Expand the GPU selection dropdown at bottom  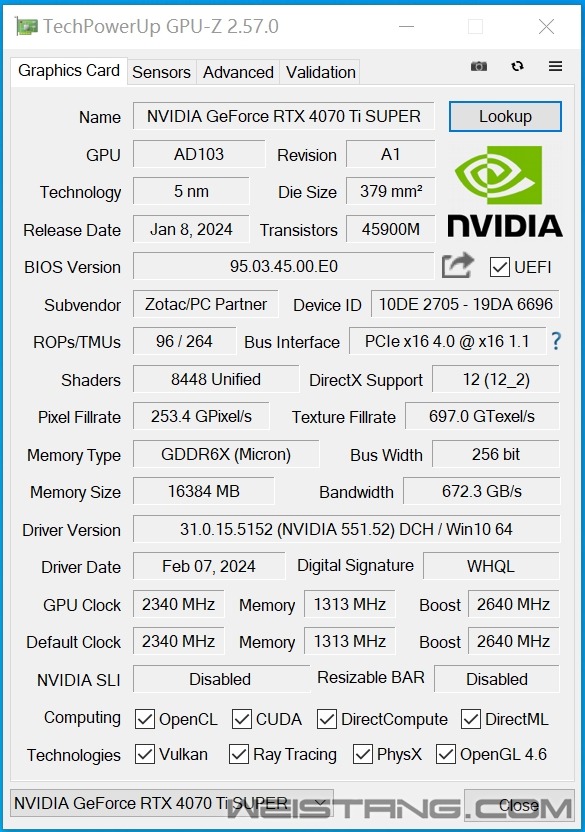pyautogui.click(x=171, y=803)
